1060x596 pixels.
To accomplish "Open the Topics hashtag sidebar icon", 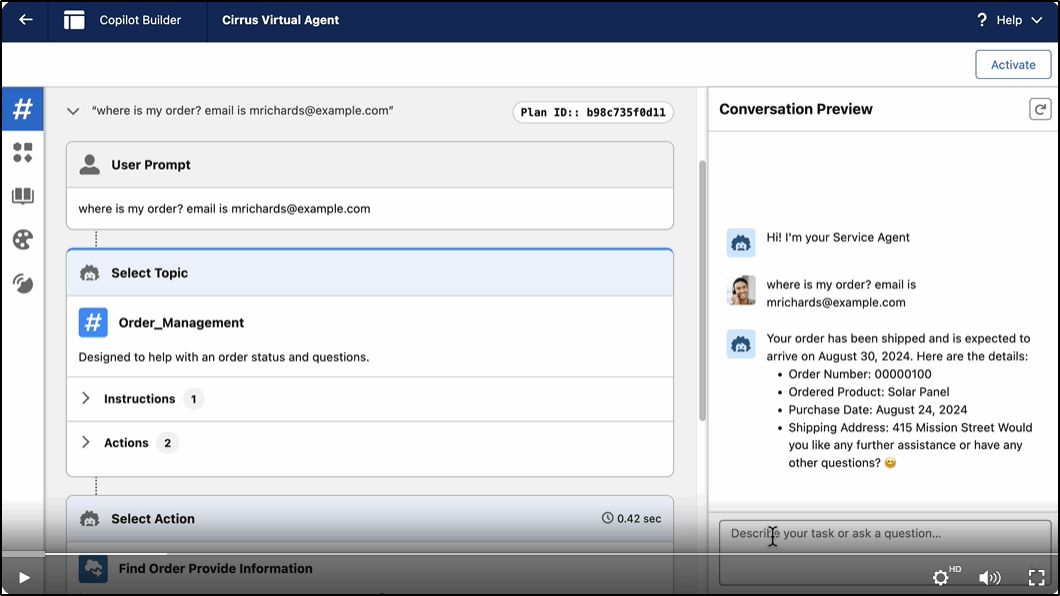I will click(23, 109).
